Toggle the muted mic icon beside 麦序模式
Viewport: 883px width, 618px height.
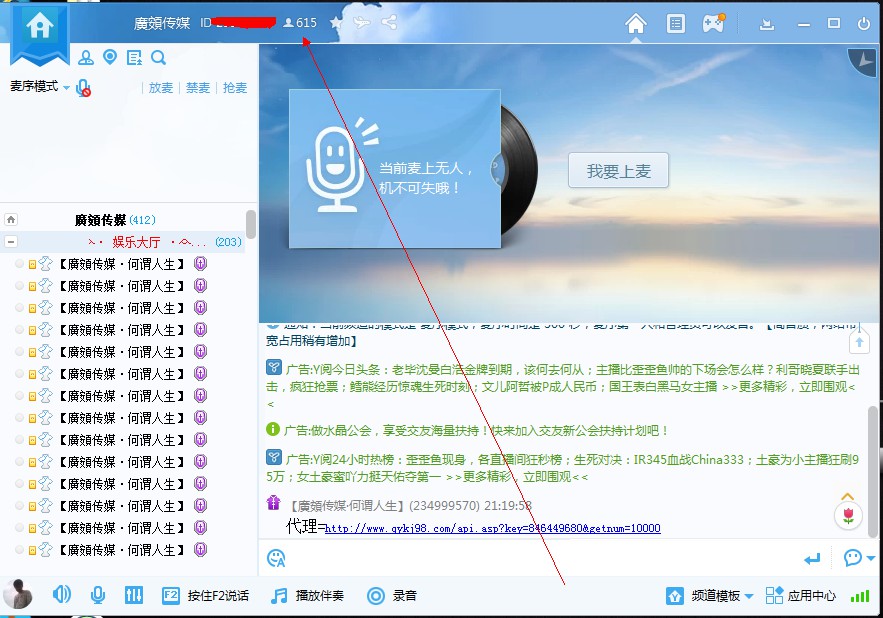coord(83,88)
